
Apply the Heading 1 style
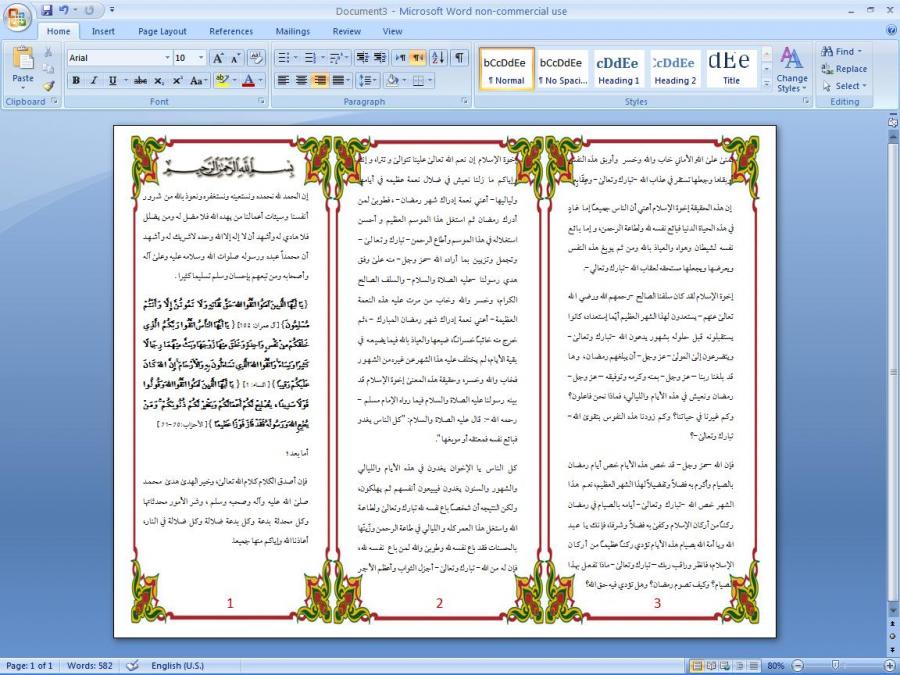(x=618, y=68)
